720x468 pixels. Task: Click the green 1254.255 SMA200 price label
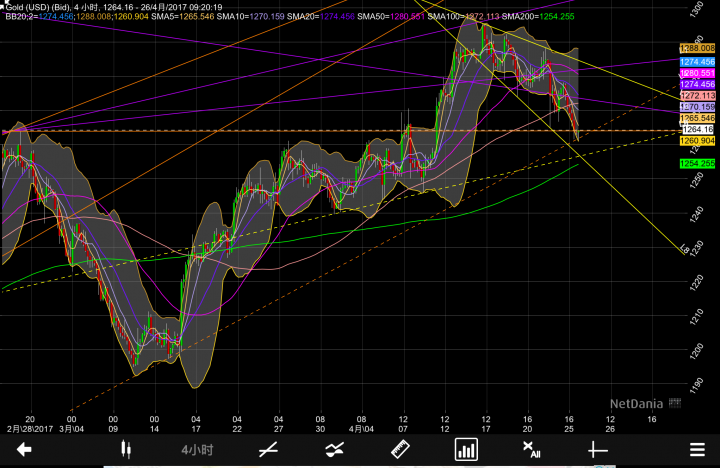(697, 163)
